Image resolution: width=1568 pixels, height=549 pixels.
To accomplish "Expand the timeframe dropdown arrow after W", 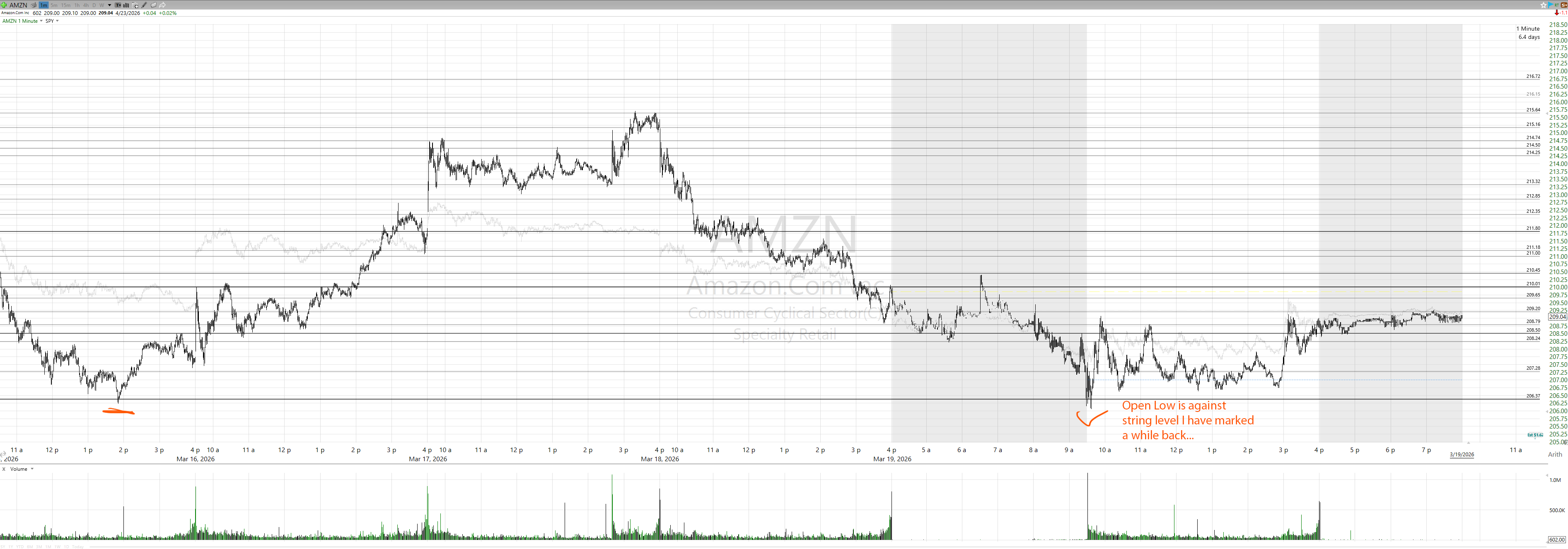I will click(x=109, y=5).
